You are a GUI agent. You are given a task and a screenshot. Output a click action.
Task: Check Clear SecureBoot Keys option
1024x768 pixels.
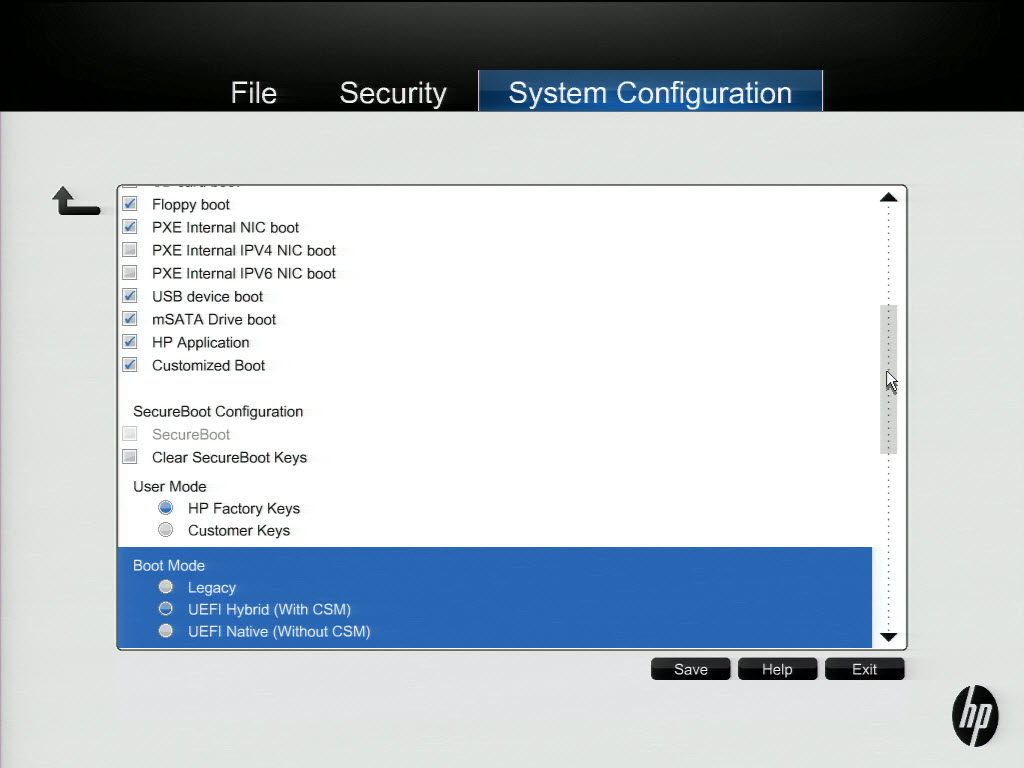(130, 457)
